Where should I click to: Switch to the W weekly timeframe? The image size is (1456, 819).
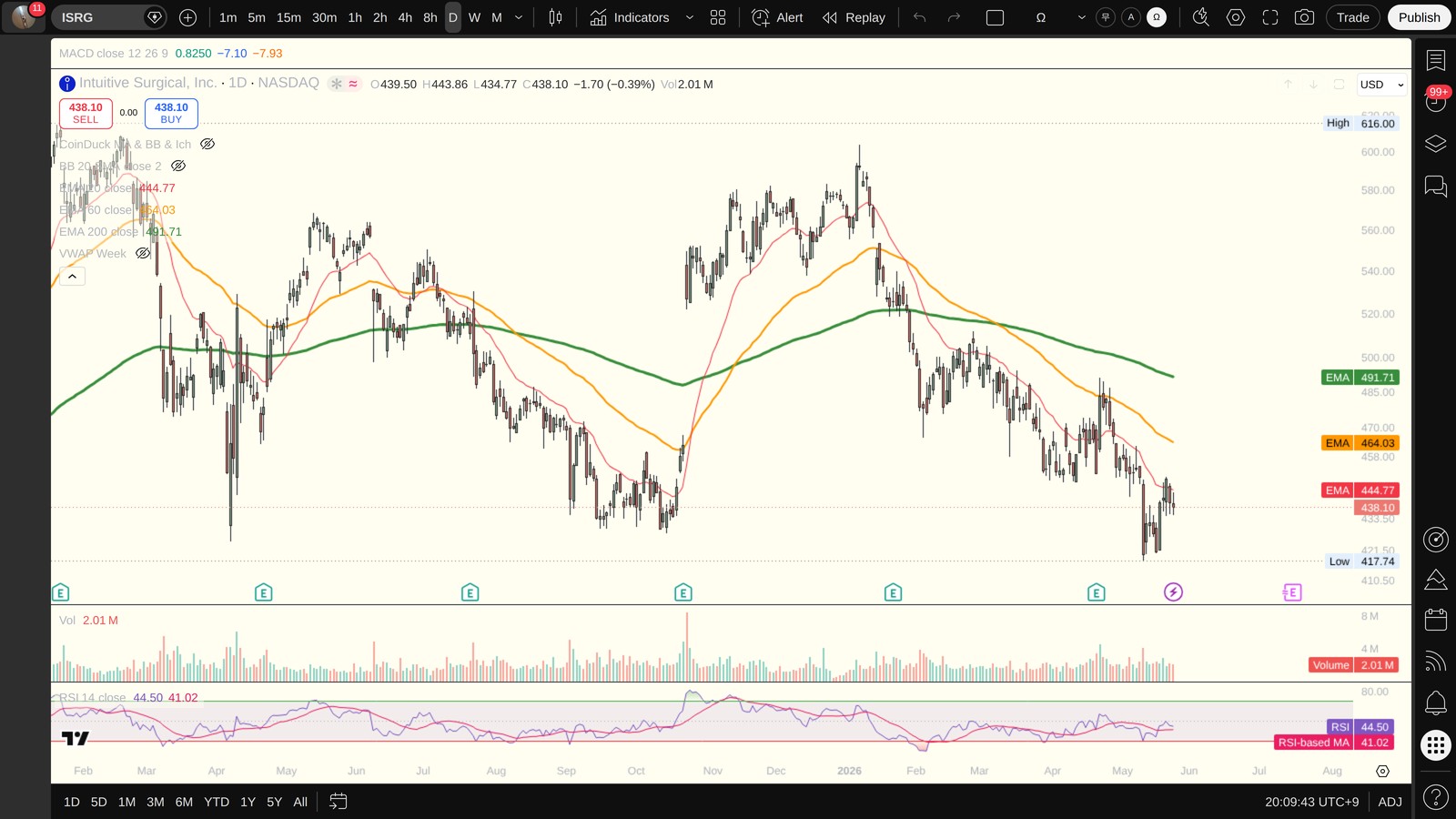click(x=474, y=17)
